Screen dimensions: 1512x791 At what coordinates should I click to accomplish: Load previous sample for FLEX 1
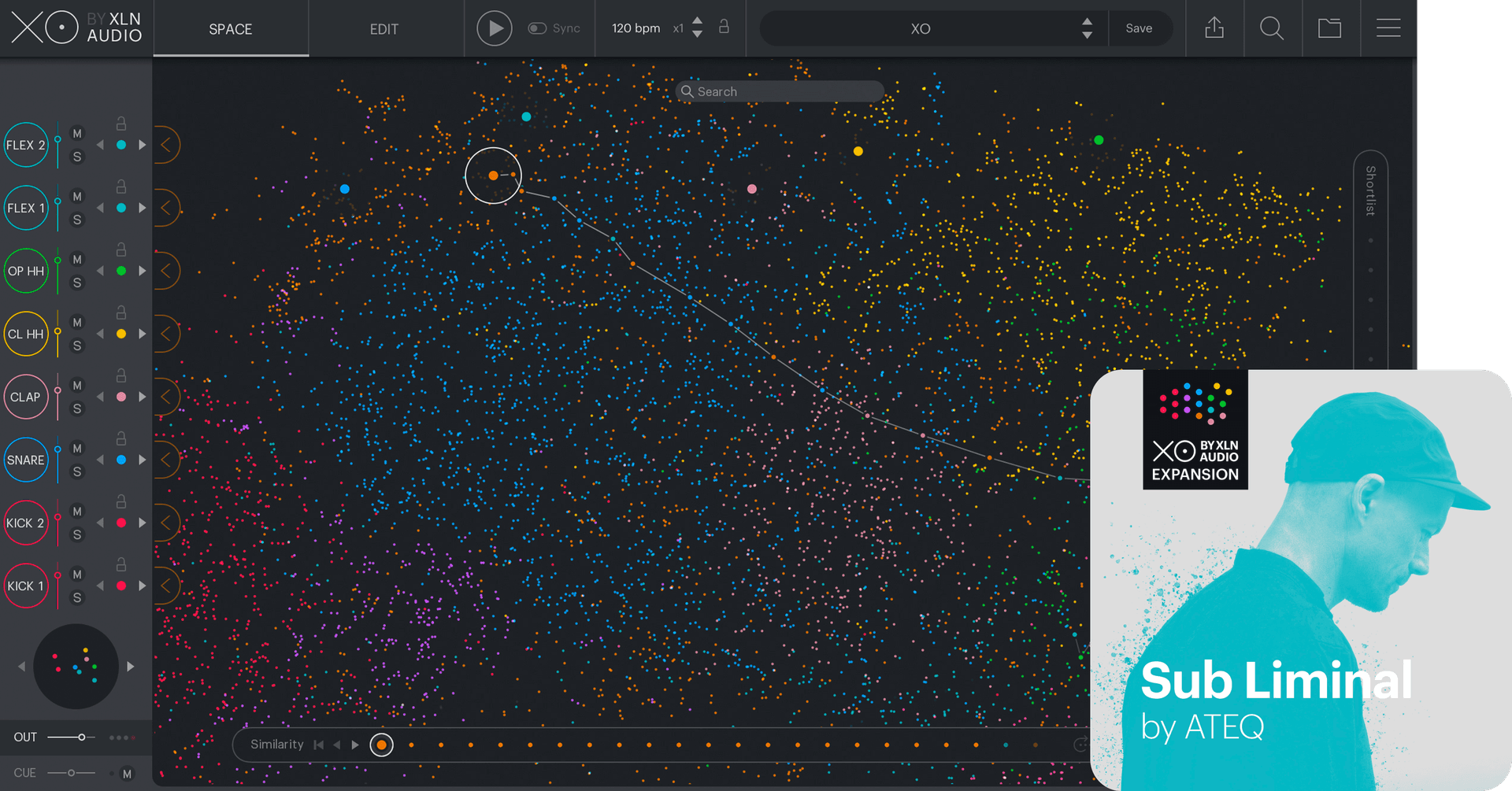click(x=100, y=208)
